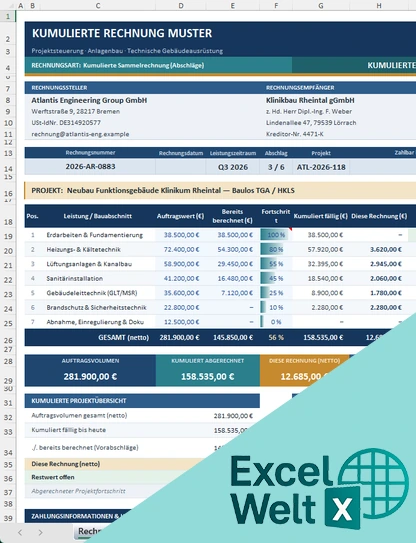Select Abgerechneter Projektfortschritt label
This screenshot has height=543, width=416.
tap(78, 491)
